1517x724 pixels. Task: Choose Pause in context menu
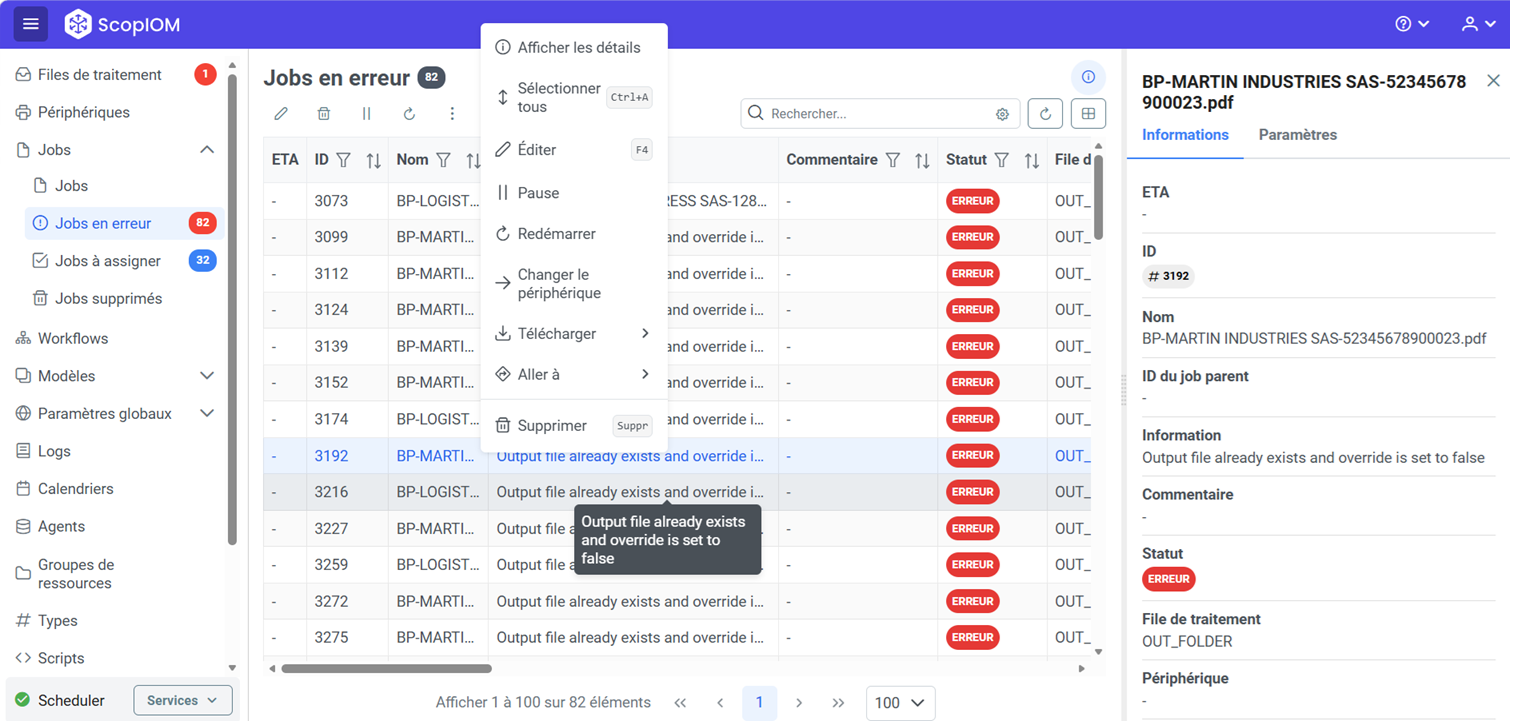[574, 193]
